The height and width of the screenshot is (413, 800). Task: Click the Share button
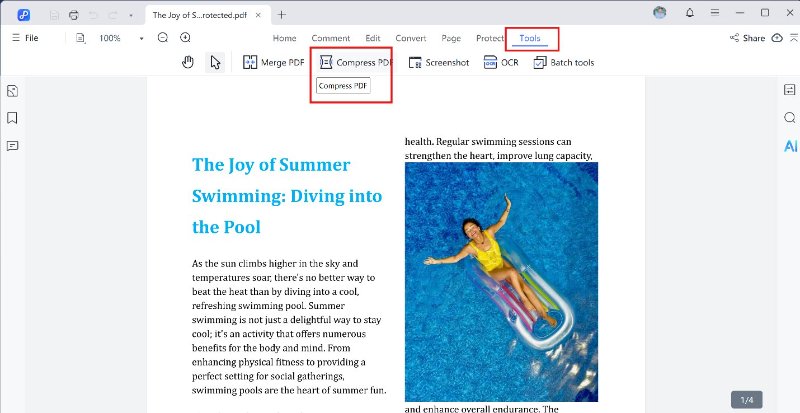point(747,38)
